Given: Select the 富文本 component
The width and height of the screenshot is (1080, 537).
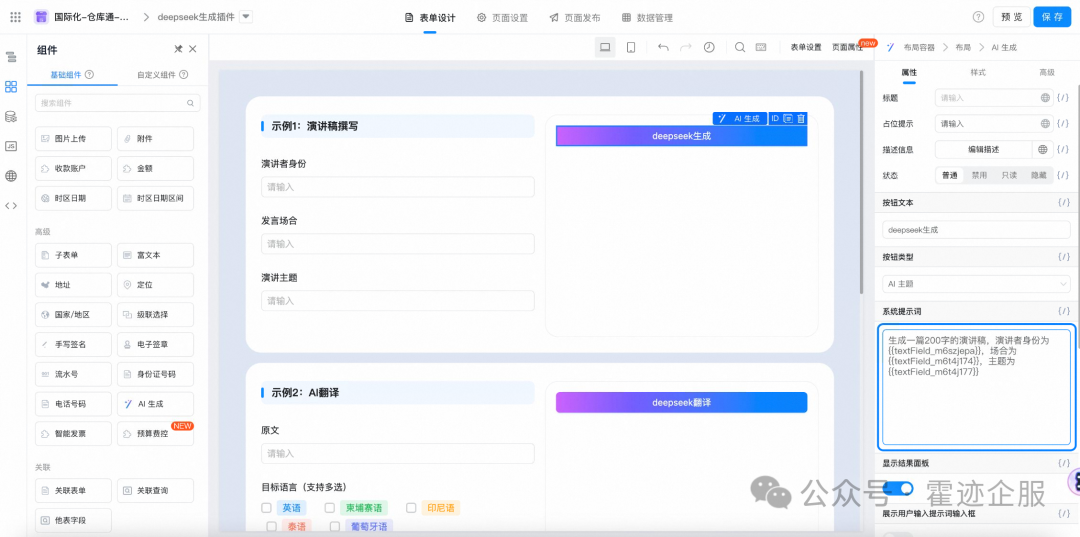Looking at the screenshot, I should (x=155, y=255).
